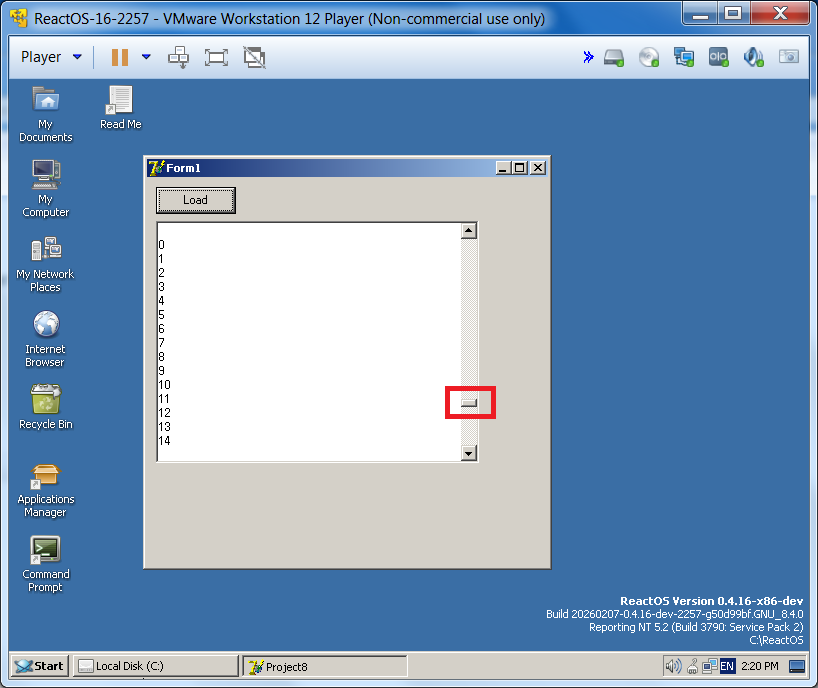Open My Network Places icon
818x688 pixels.
[x=46, y=250]
